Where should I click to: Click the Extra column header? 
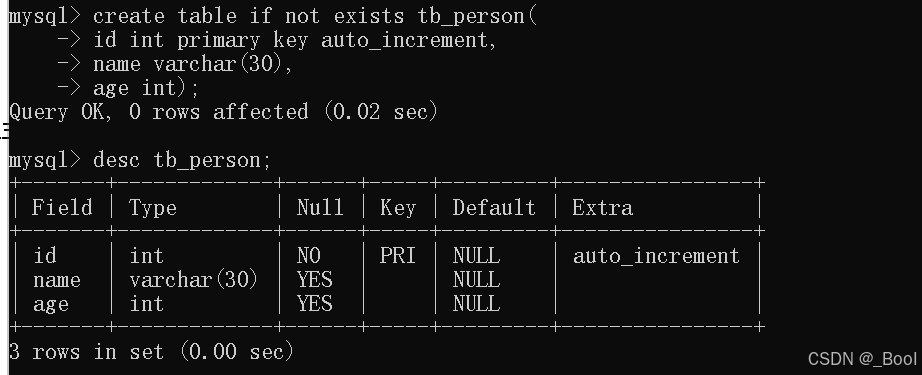click(x=602, y=207)
